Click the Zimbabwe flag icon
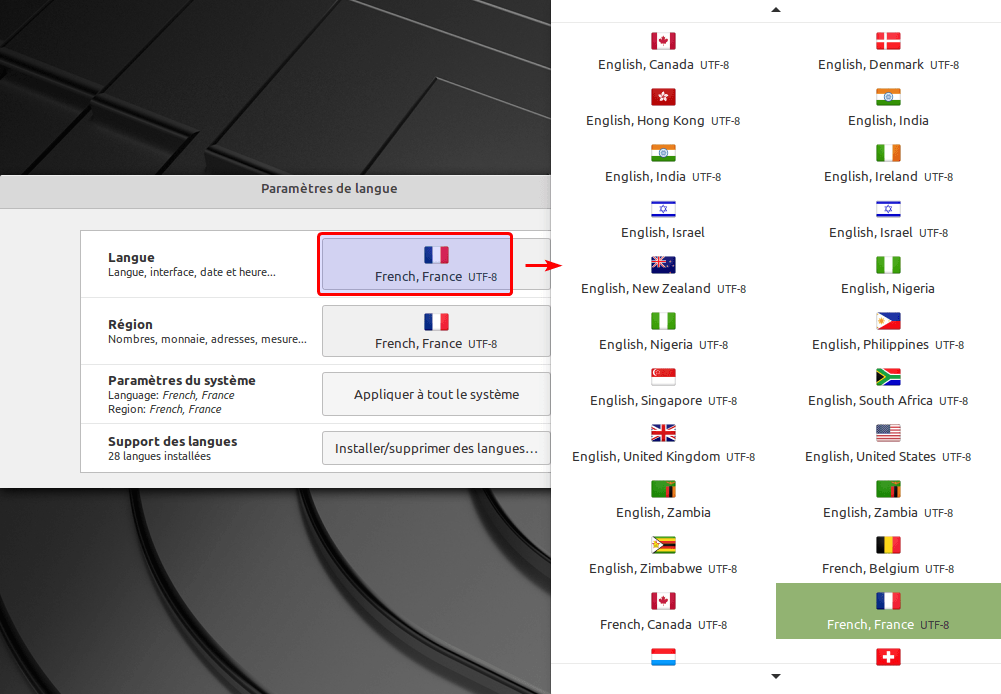Viewport: 1001px width, 694px height. coord(663,545)
